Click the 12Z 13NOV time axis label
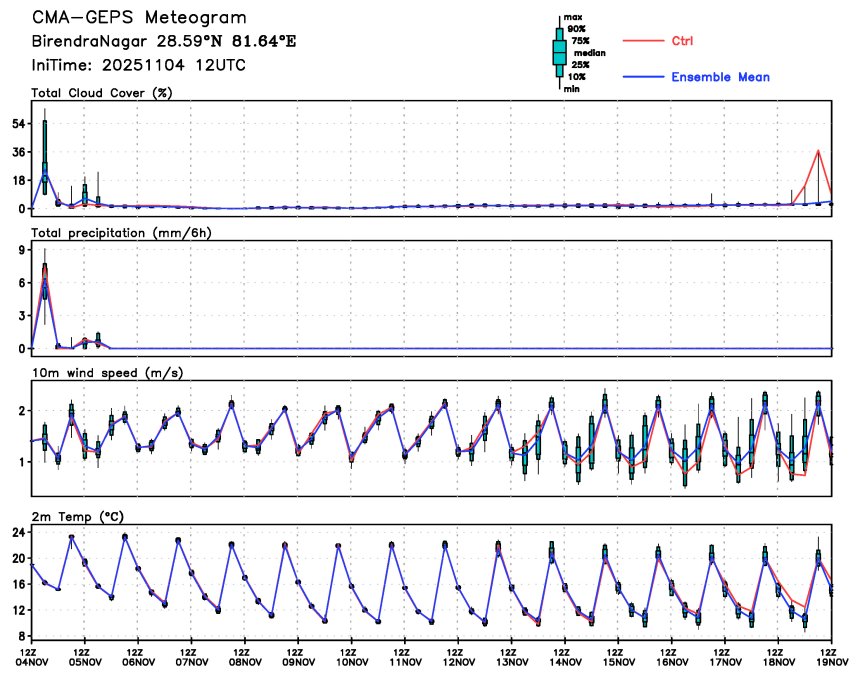860x678 pixels. point(512,657)
